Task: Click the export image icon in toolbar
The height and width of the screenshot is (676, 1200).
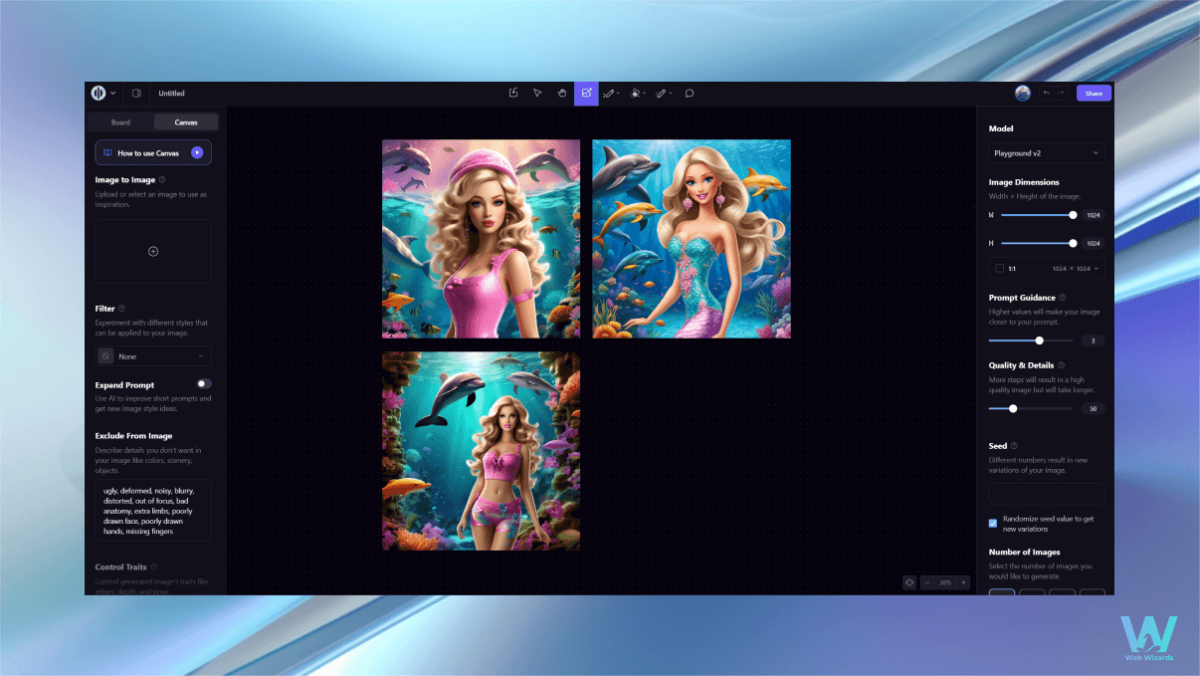Action: tap(513, 93)
